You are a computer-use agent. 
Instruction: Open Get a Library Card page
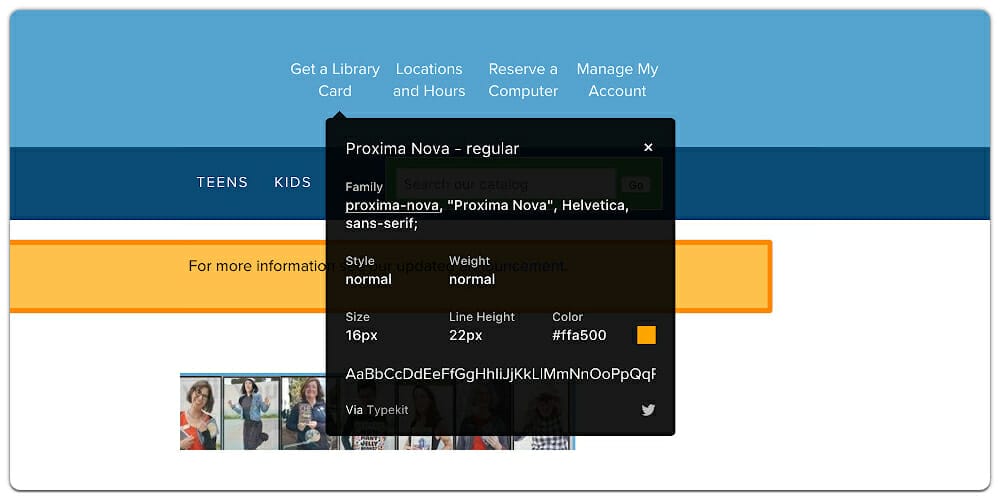pos(335,80)
